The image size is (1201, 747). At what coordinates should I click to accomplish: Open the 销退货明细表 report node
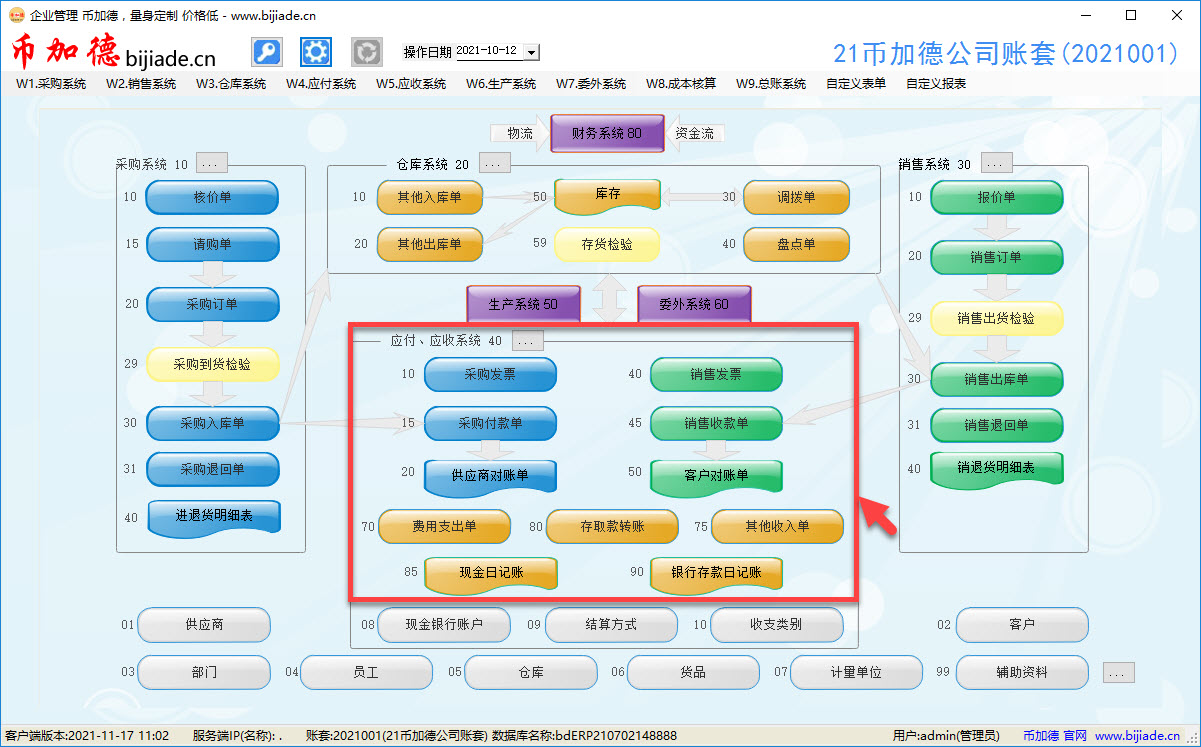click(996, 468)
